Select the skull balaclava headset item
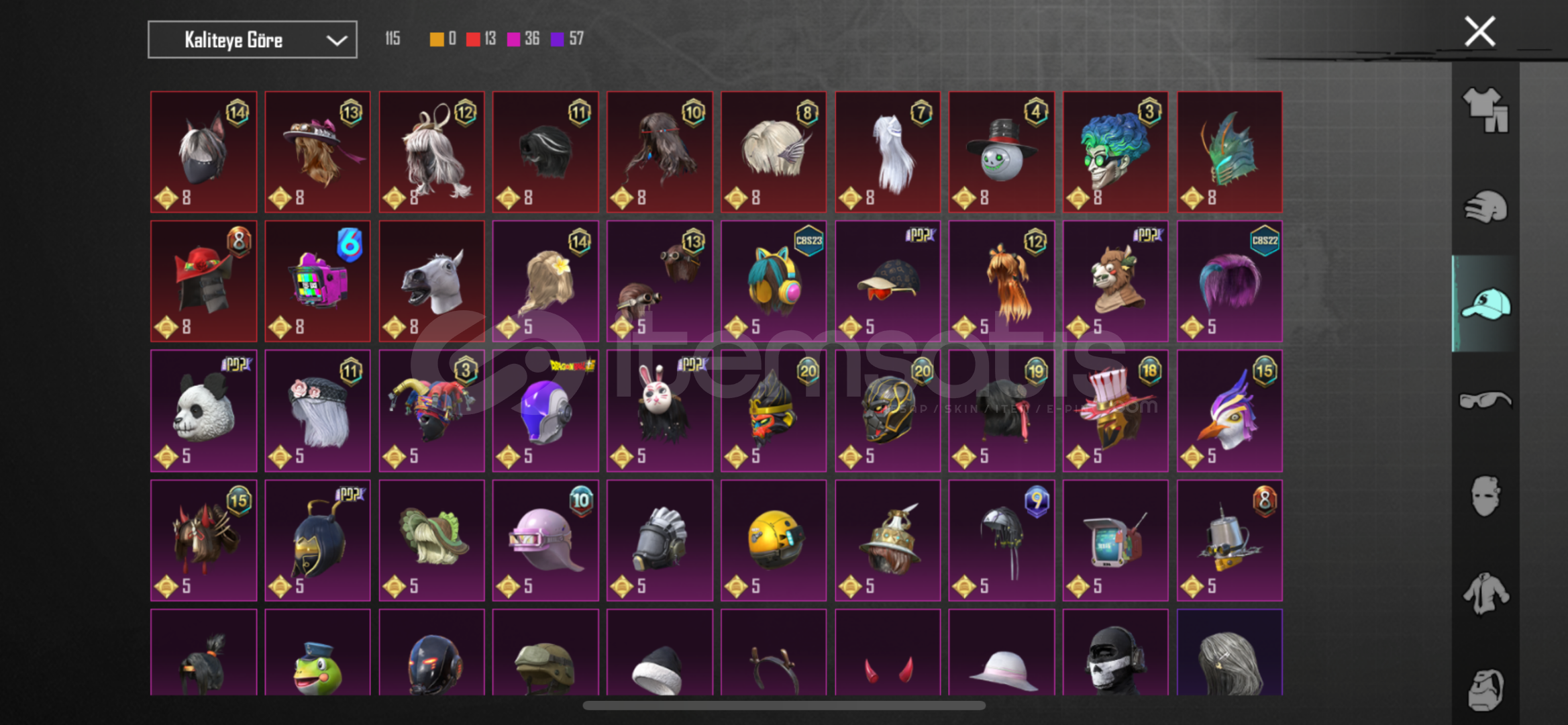Viewport: 1568px width, 725px height. tap(1115, 652)
